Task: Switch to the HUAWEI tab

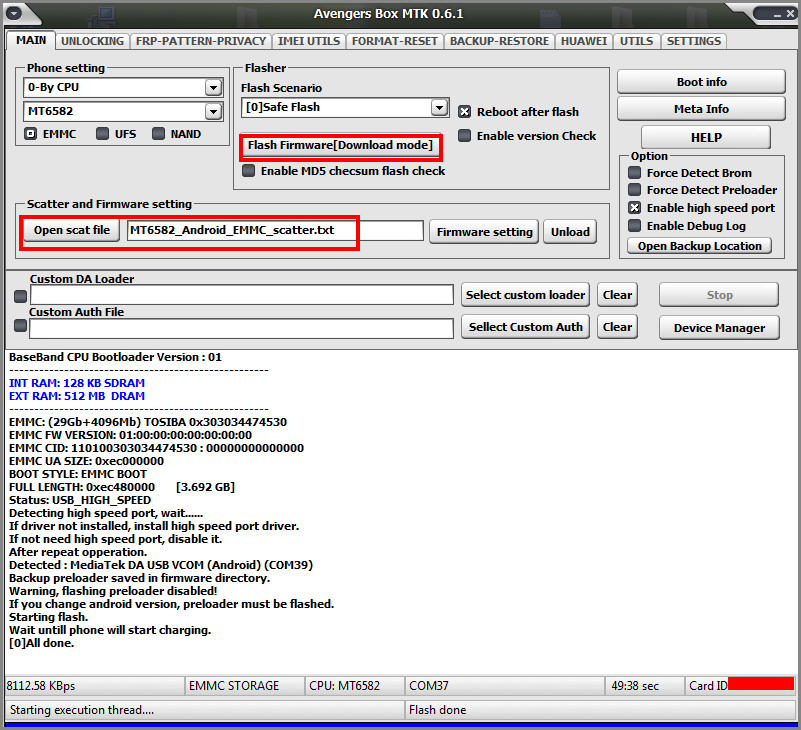Action: coord(584,41)
